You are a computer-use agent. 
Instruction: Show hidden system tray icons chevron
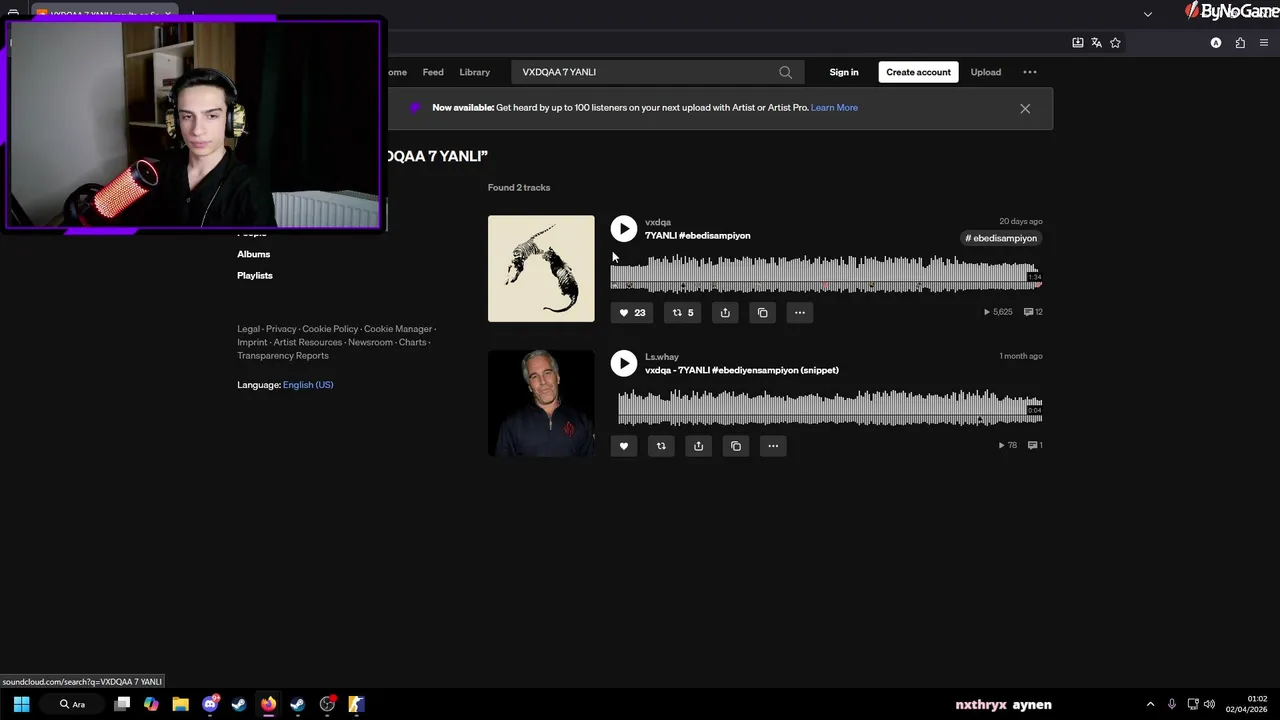coord(1150,704)
